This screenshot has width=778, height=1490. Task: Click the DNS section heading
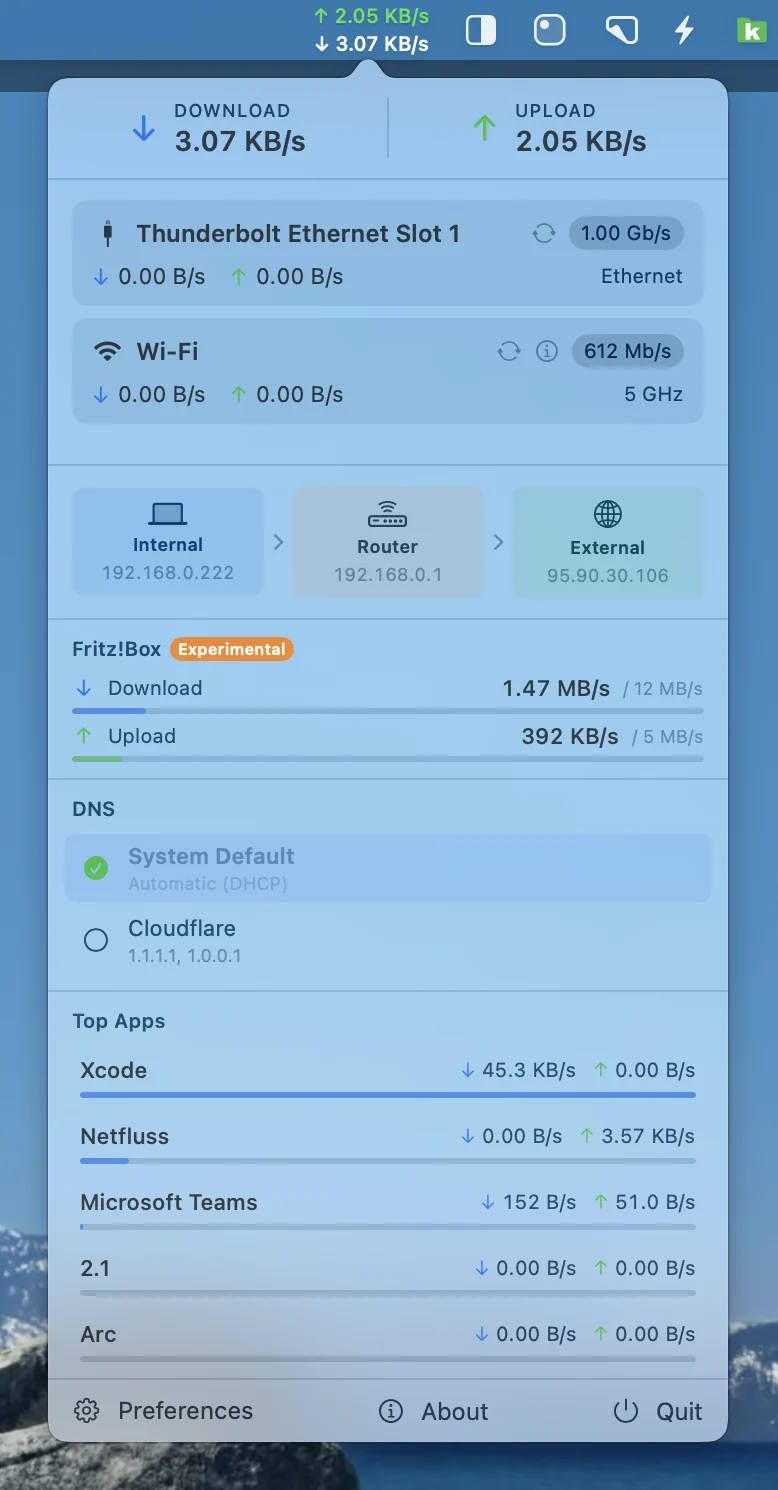[94, 809]
